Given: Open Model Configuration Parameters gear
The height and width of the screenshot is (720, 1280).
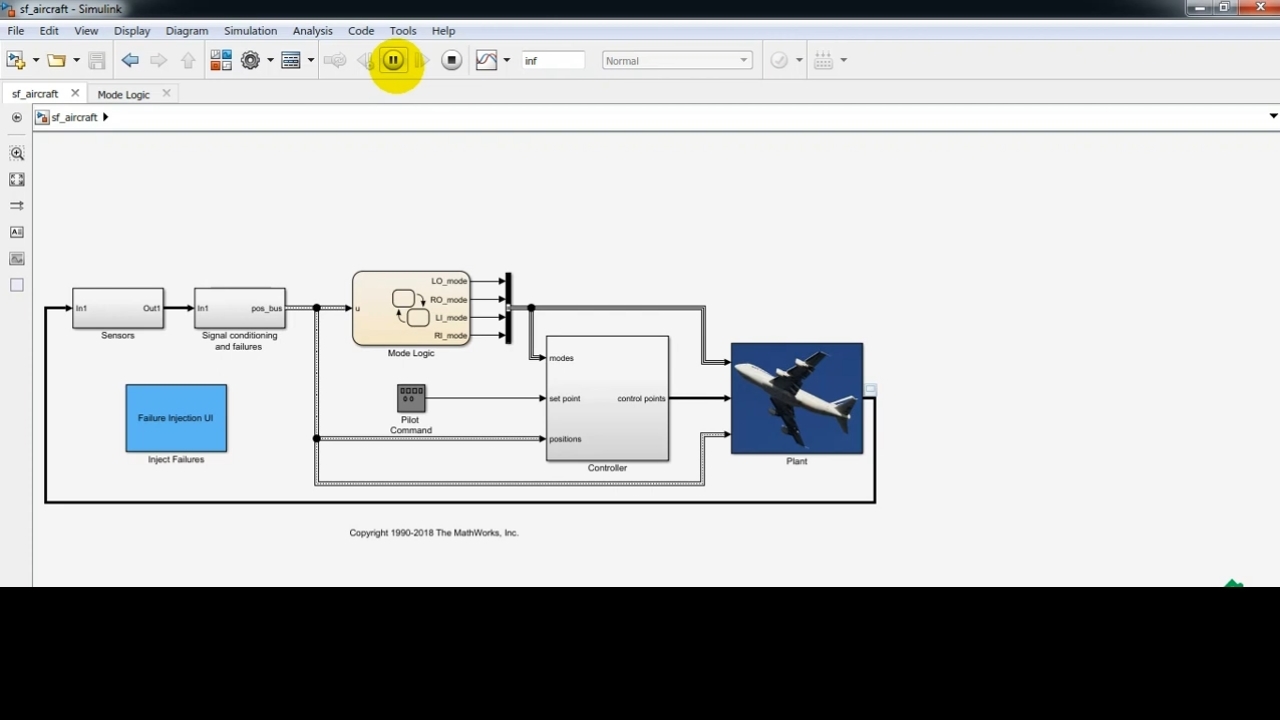Looking at the screenshot, I should click(x=250, y=61).
